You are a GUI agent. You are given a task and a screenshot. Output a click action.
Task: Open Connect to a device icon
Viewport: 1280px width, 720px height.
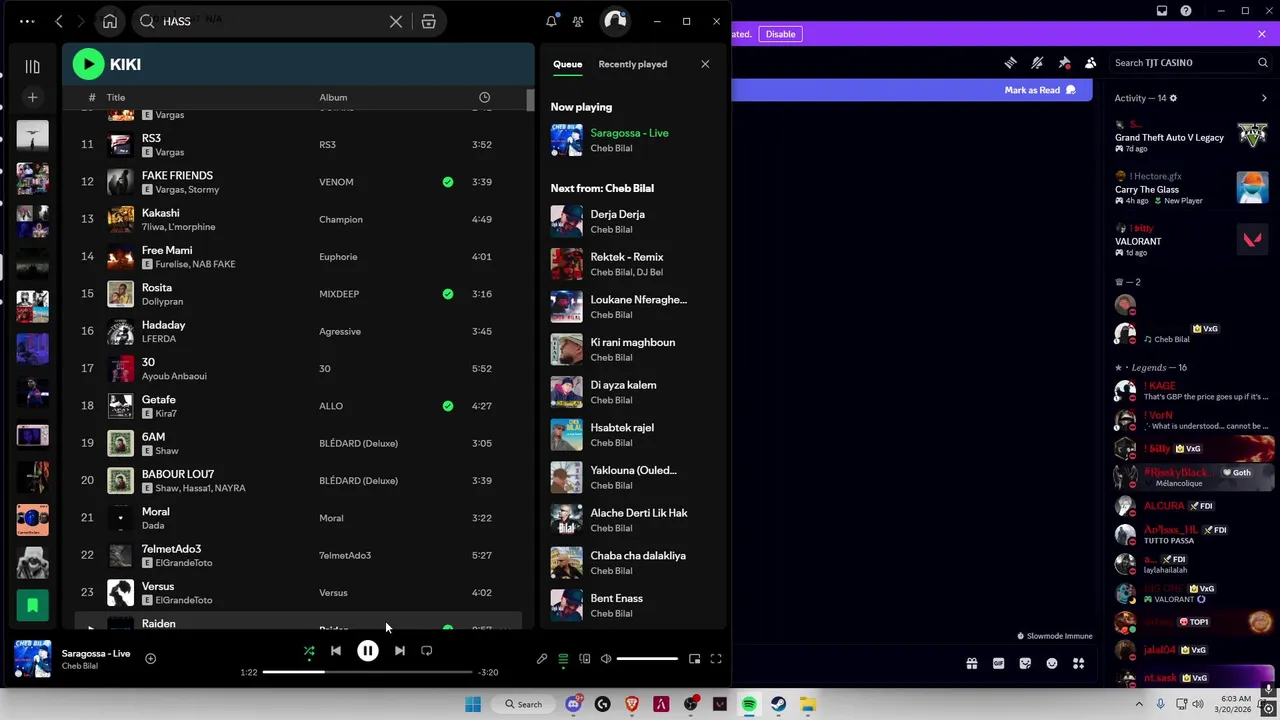[x=585, y=659]
